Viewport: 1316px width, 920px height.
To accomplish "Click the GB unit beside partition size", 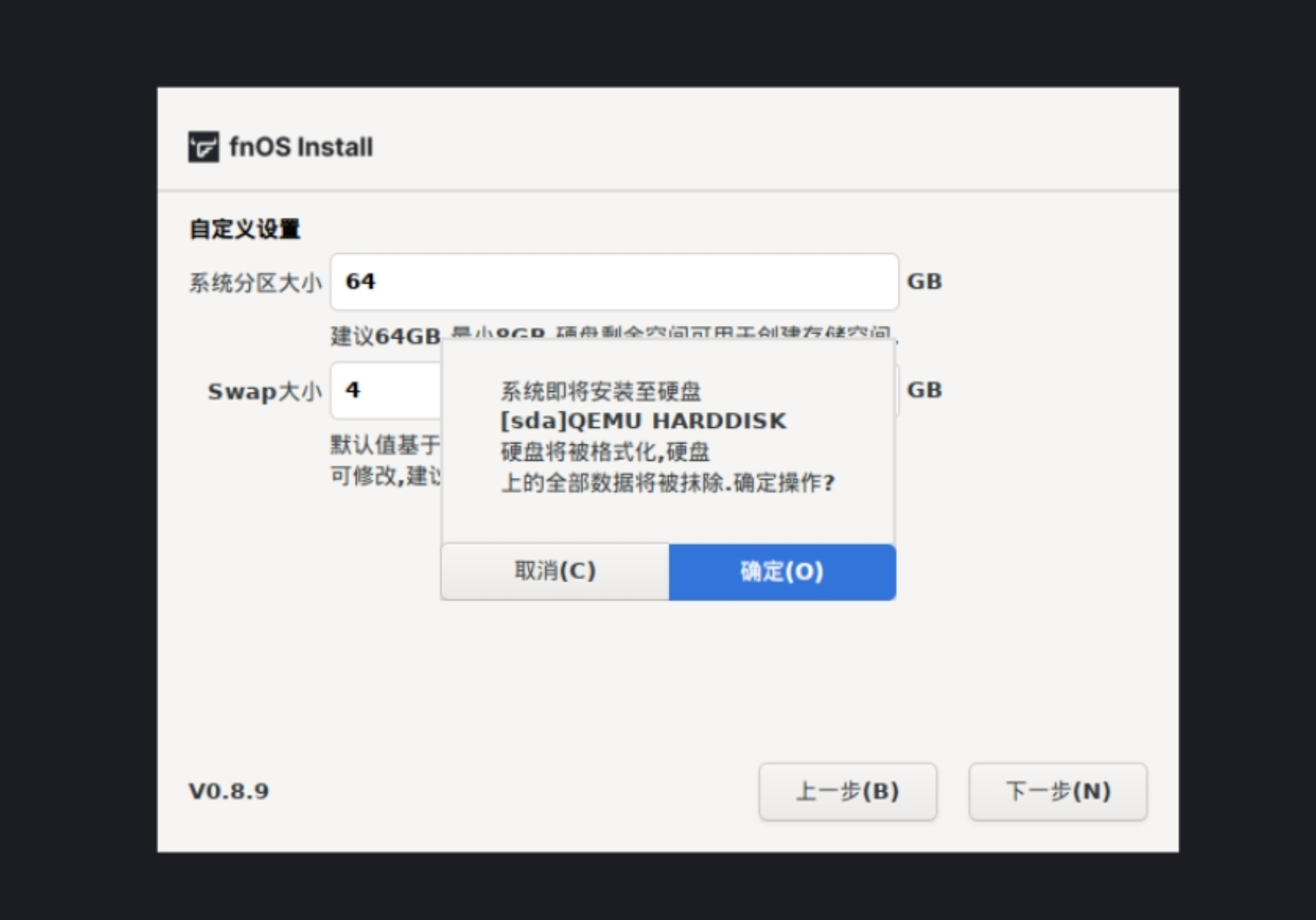I will click(925, 281).
